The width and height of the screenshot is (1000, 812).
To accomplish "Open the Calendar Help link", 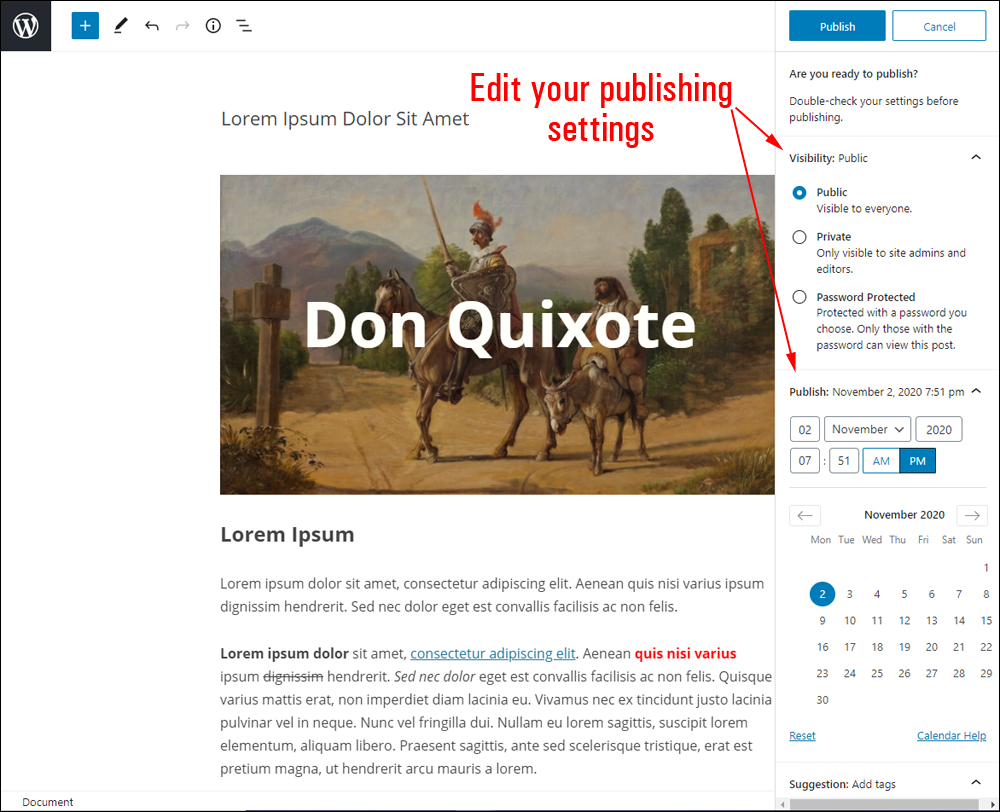I will click(x=951, y=735).
